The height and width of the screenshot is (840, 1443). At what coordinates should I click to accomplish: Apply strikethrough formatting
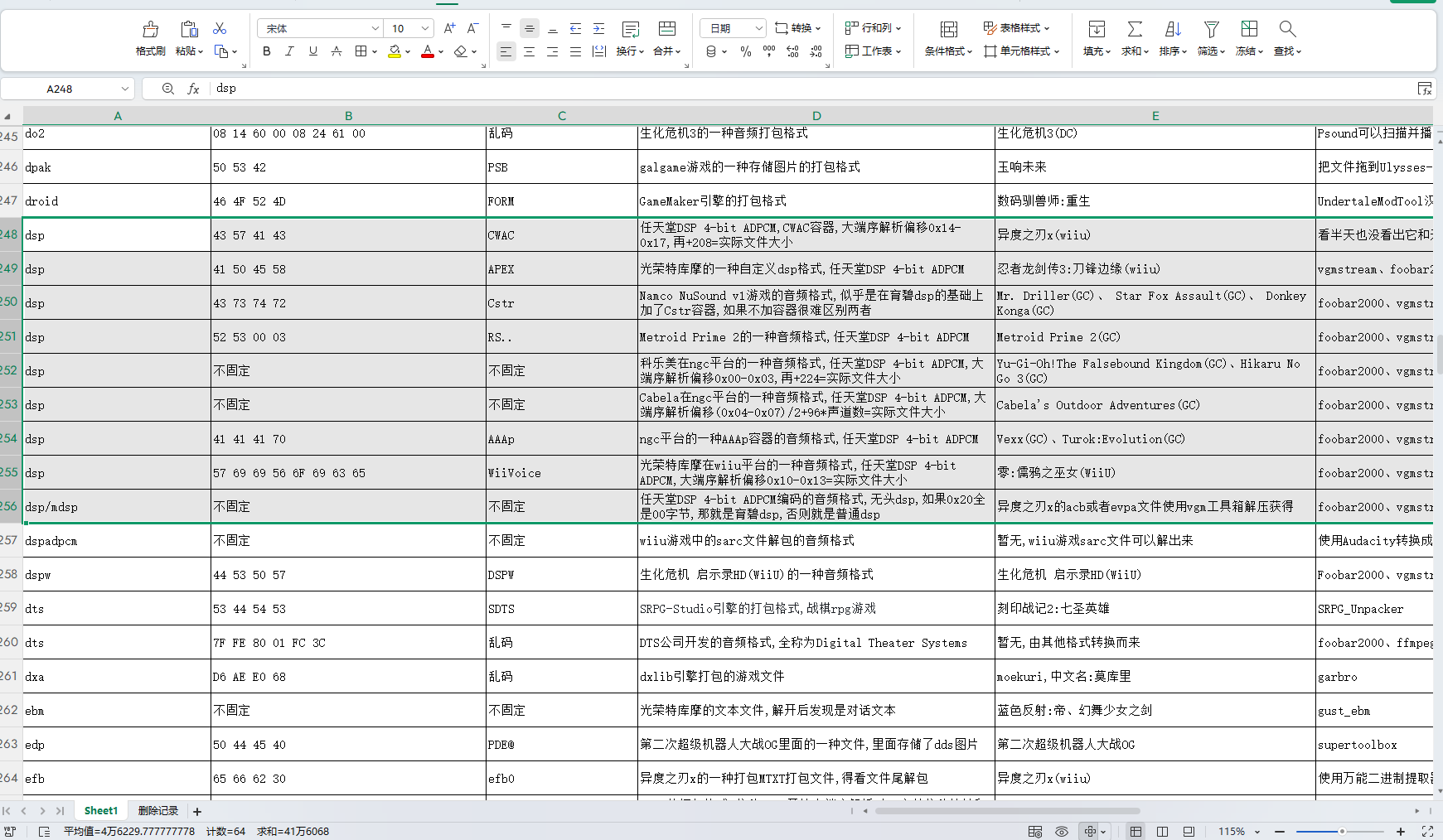click(x=337, y=51)
